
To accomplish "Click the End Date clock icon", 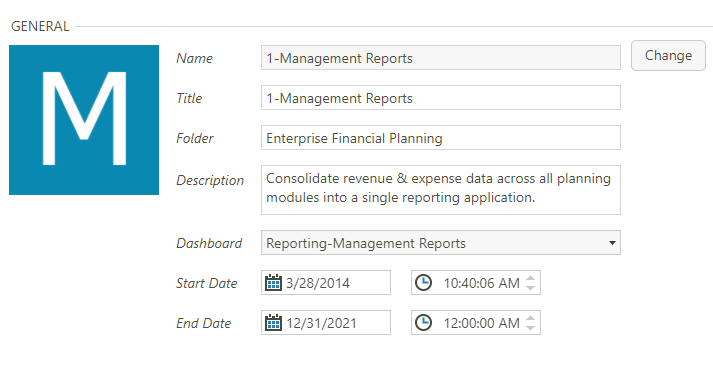I will click(424, 323).
